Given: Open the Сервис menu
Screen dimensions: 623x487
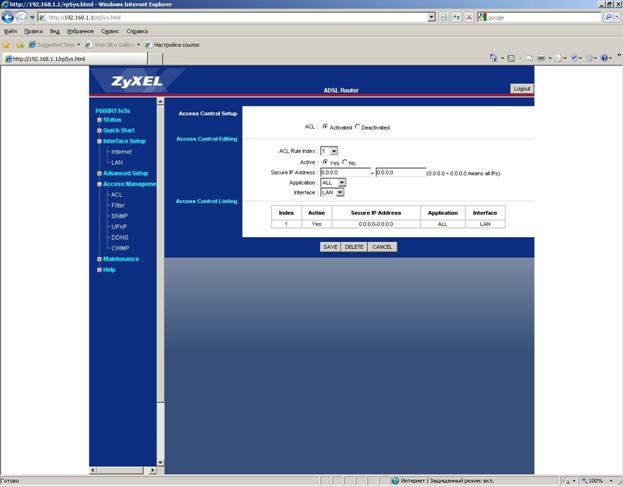Looking at the screenshot, I should point(110,31).
